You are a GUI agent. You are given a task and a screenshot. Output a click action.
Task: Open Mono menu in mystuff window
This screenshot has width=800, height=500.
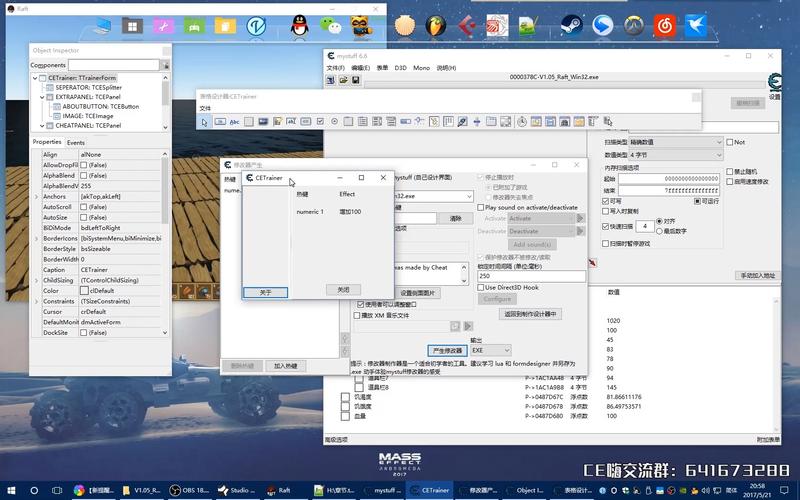pyautogui.click(x=421, y=68)
